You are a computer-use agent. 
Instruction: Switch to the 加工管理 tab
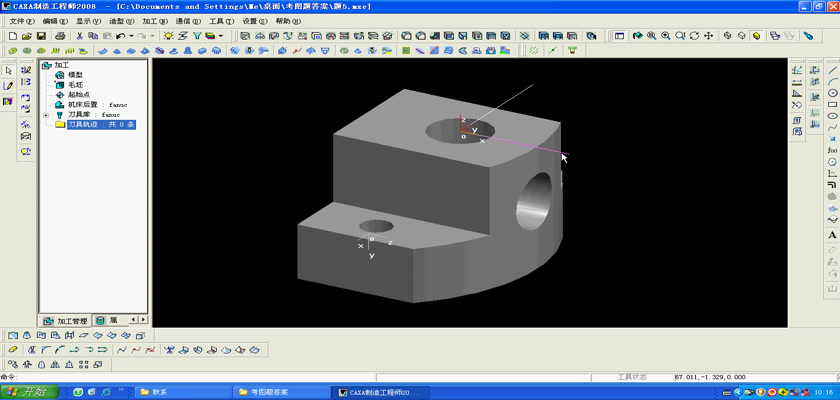[x=65, y=321]
